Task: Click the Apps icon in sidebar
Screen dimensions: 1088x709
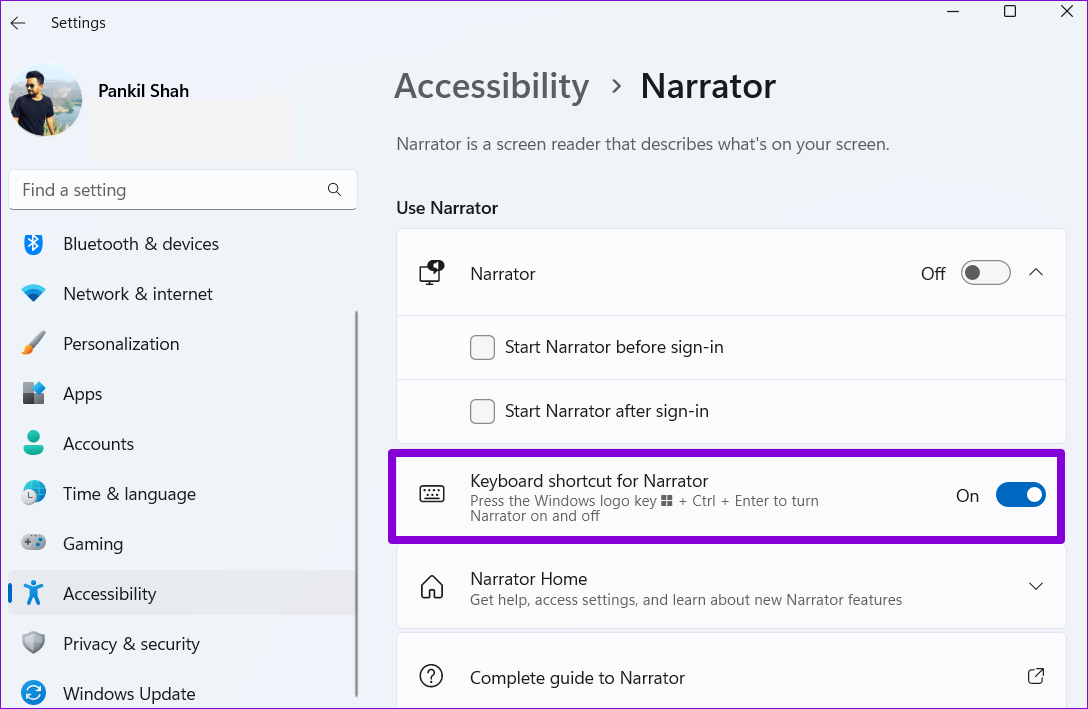Action: point(34,393)
